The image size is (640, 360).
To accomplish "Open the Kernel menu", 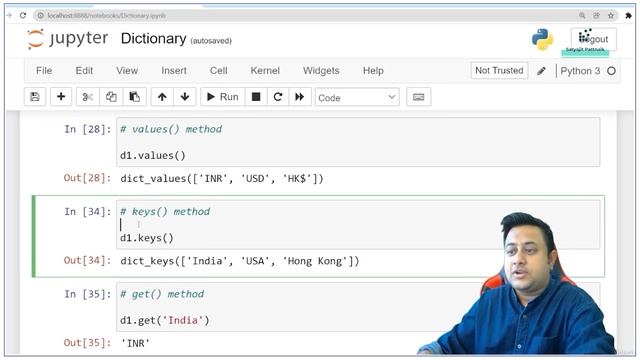I will (265, 71).
